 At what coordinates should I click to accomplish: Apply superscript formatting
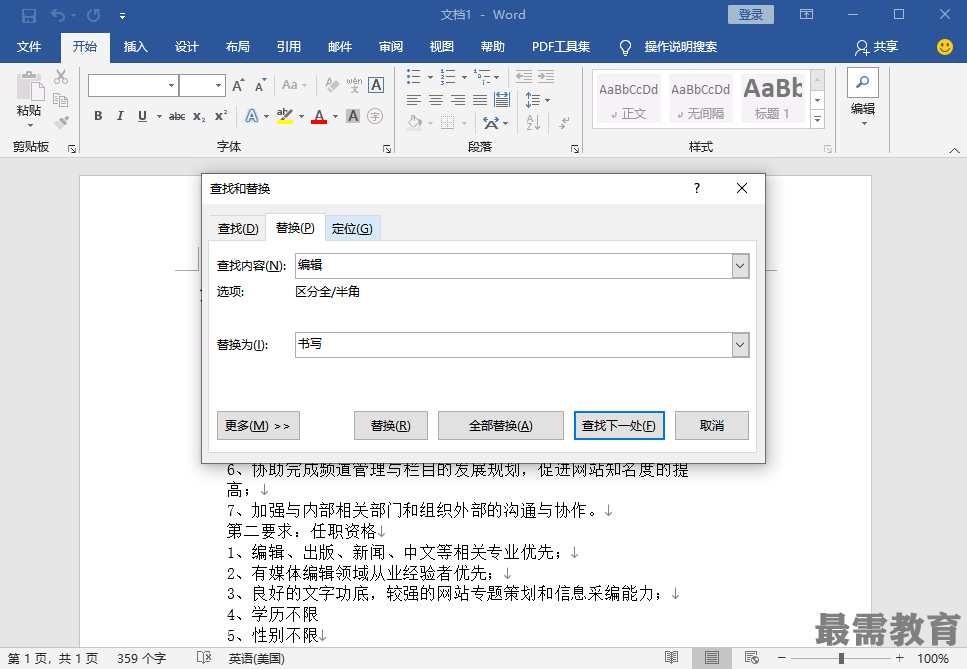[221, 116]
